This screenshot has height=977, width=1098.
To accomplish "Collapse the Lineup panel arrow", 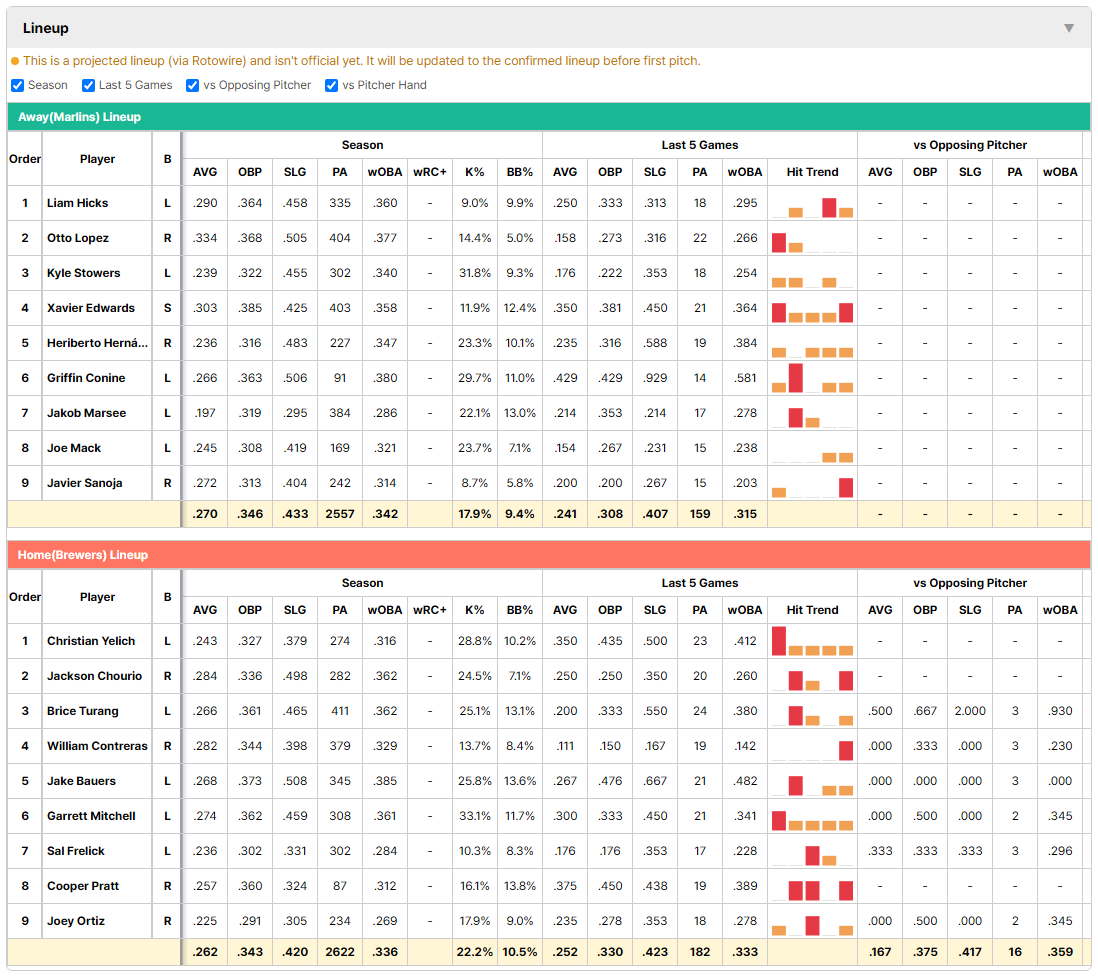I will coord(1069,28).
